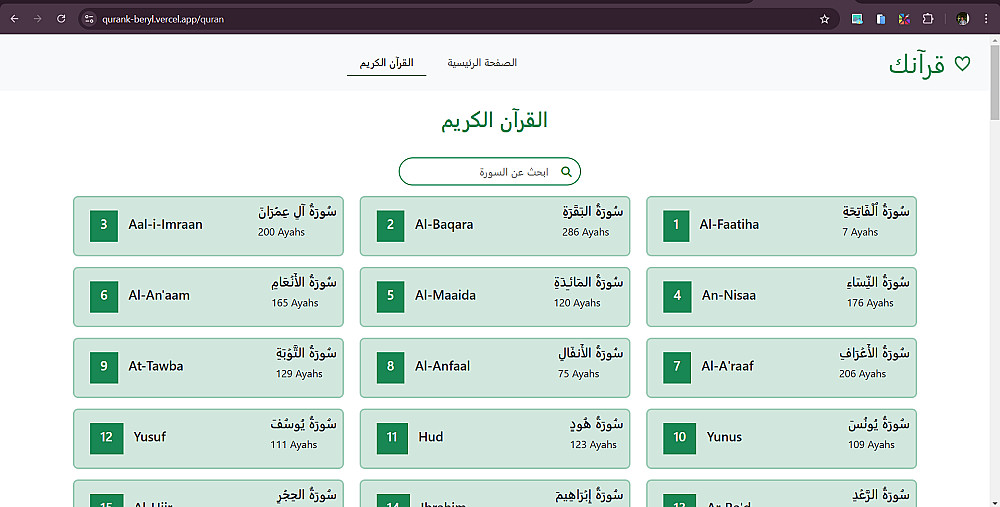Image resolution: width=1000 pixels, height=507 pixels.
Task: Go back using the browser back arrow
Action: pos(14,19)
